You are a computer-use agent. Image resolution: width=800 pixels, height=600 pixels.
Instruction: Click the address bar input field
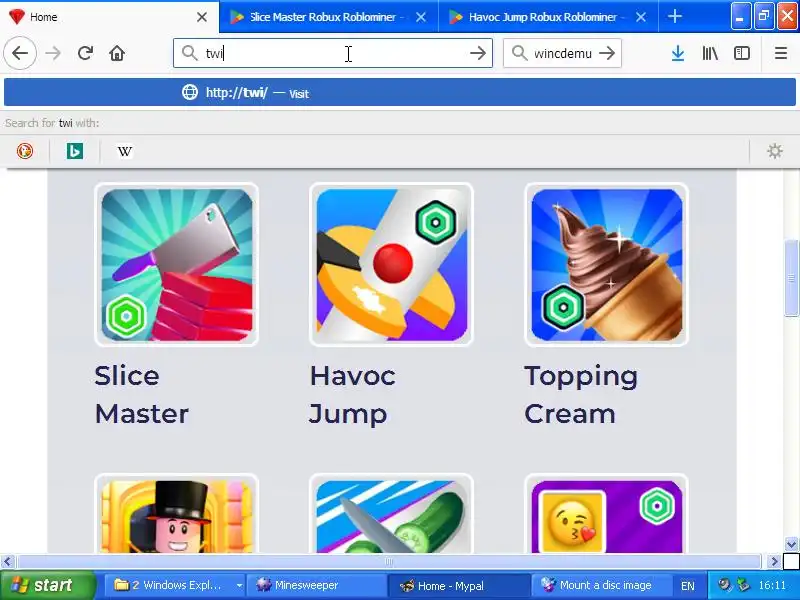click(x=333, y=53)
